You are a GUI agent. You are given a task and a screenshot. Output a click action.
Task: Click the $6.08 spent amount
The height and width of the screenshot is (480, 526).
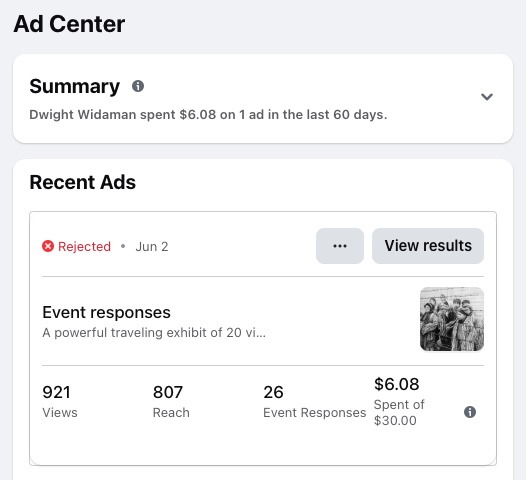(397, 384)
